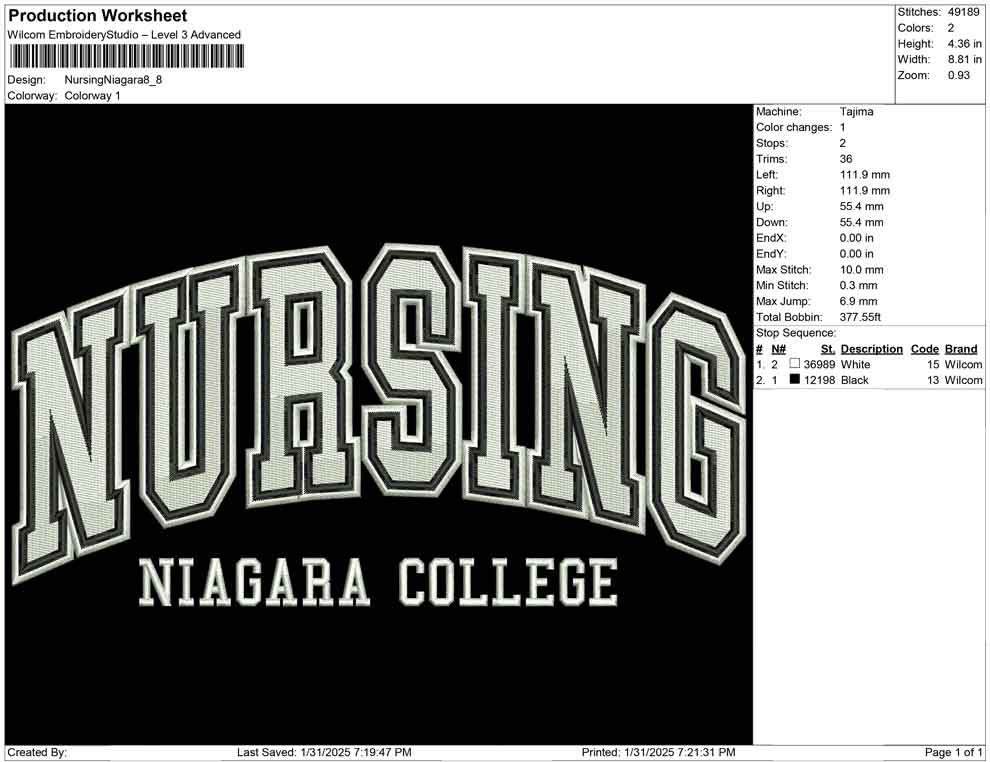Click the Stop Sequence section header
This screenshot has height=762, width=990.
[x=794, y=332]
